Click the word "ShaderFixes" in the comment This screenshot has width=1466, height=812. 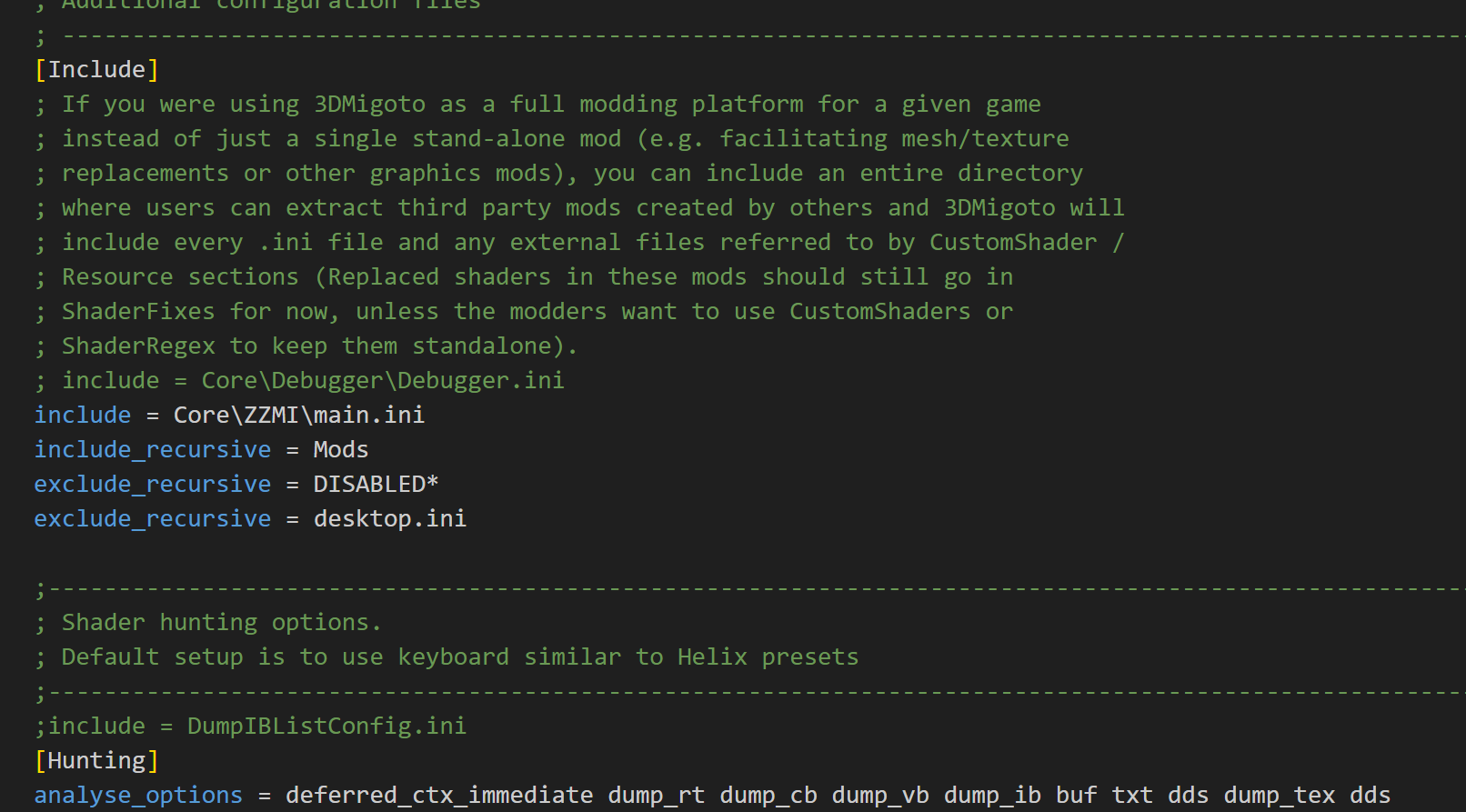138,312
